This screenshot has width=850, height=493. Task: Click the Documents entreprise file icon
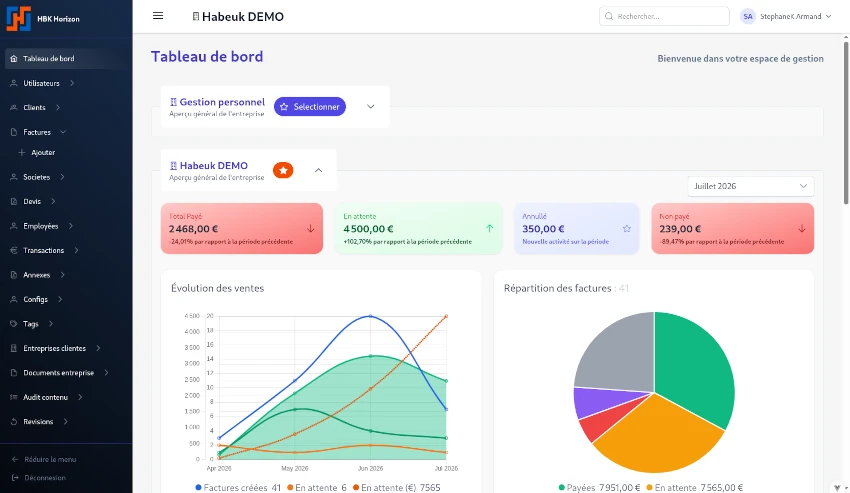pyautogui.click(x=14, y=373)
